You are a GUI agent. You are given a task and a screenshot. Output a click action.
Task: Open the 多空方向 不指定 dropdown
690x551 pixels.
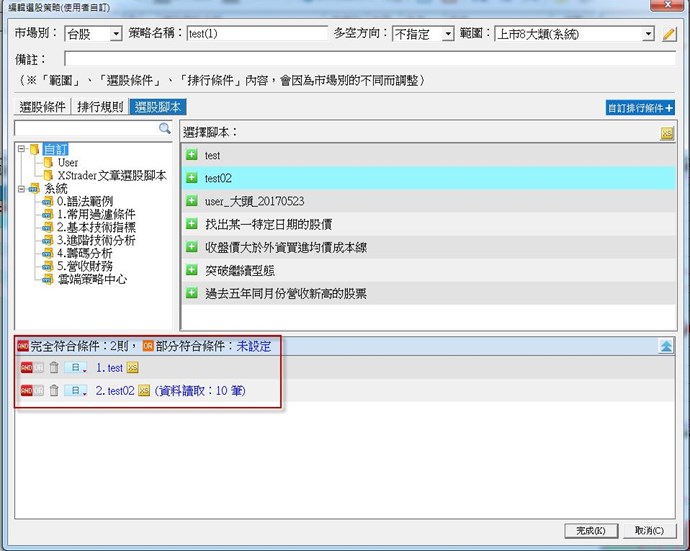(x=448, y=34)
